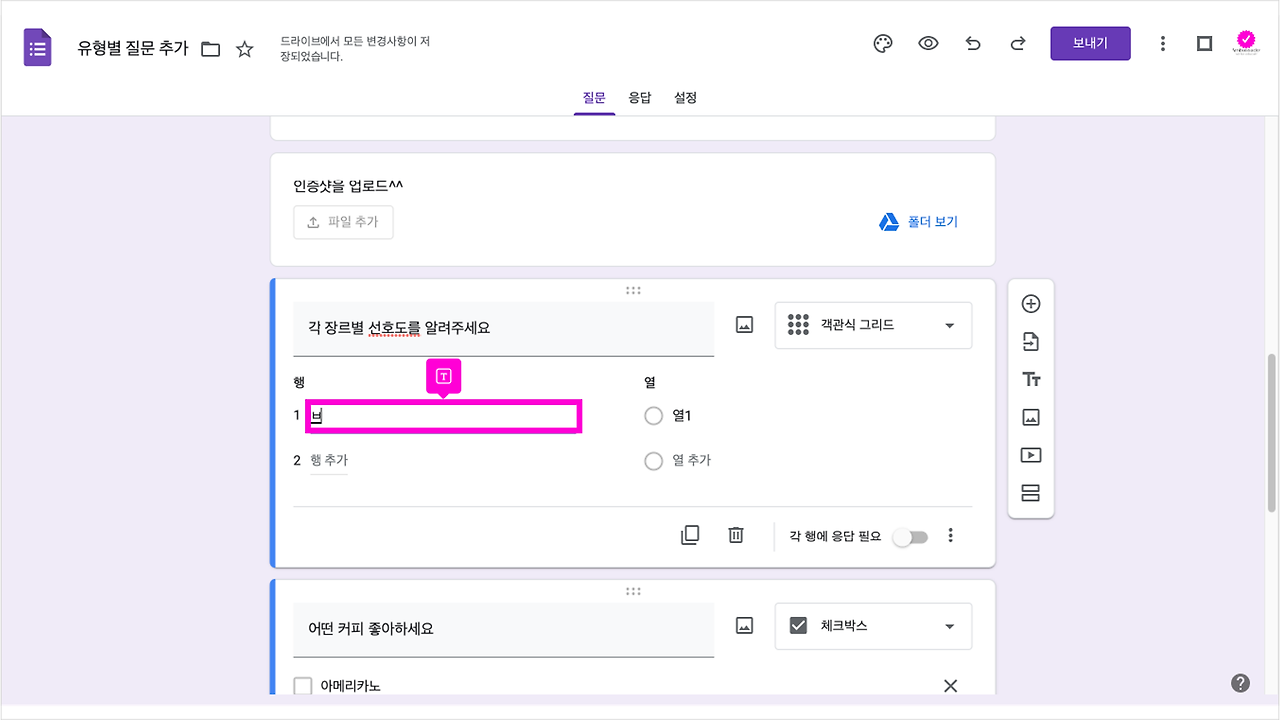This screenshot has width=1280, height=720.
Task: Switch to the 응답 tab
Action: pyautogui.click(x=640, y=97)
